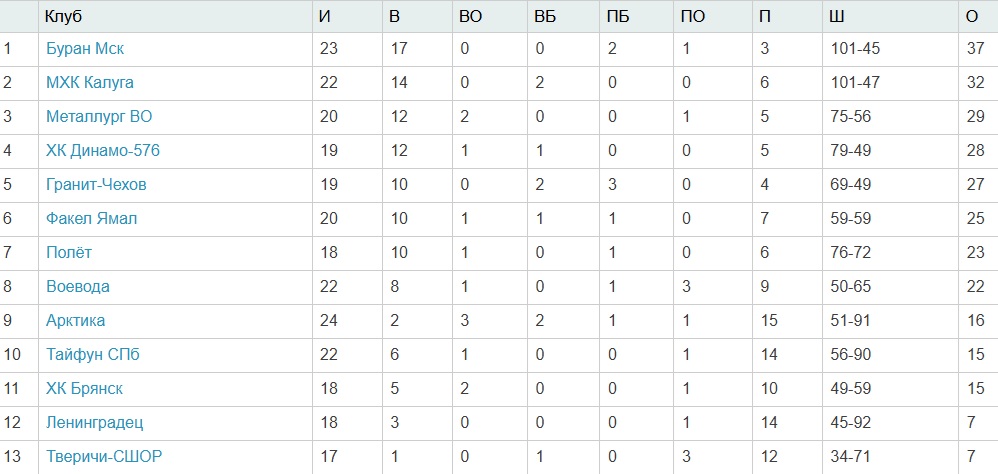Image resolution: width=998 pixels, height=474 pixels.
Task: Open the Буран Мск club link
Action: pyautogui.click(x=85, y=48)
